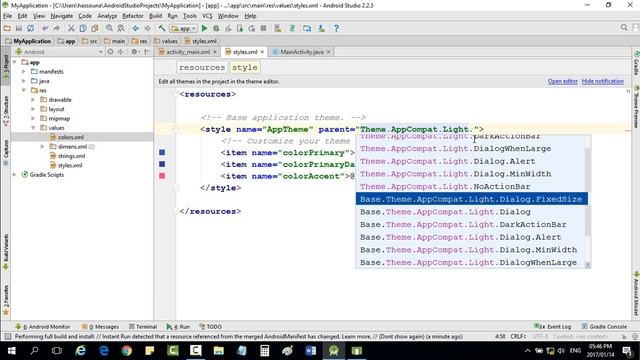Choose Theme.AppCompat.Light.Dialog.Alert suggestion
This screenshot has height=360, width=640.
click(x=471, y=161)
